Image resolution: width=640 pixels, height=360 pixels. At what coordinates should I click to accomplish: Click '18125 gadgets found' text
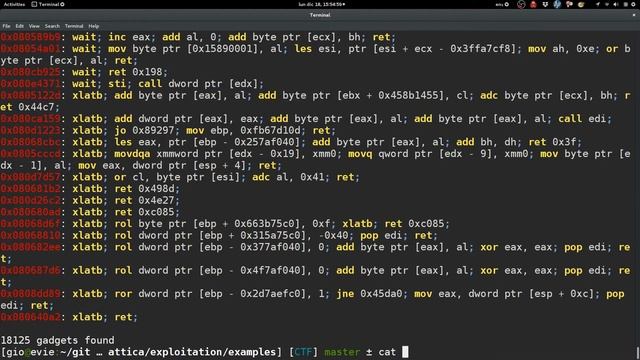click(x=58, y=340)
